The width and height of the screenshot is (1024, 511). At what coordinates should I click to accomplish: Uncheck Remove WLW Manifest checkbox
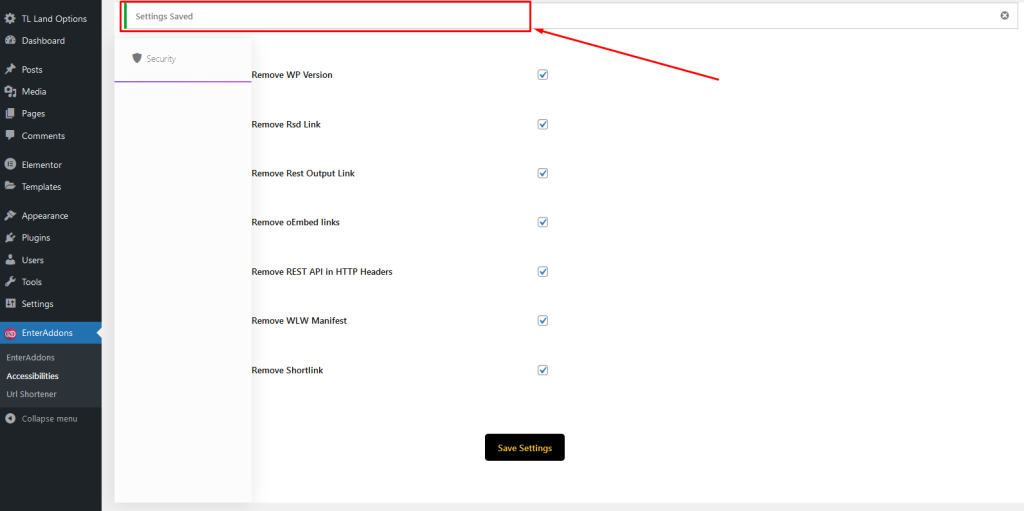pyautogui.click(x=543, y=320)
